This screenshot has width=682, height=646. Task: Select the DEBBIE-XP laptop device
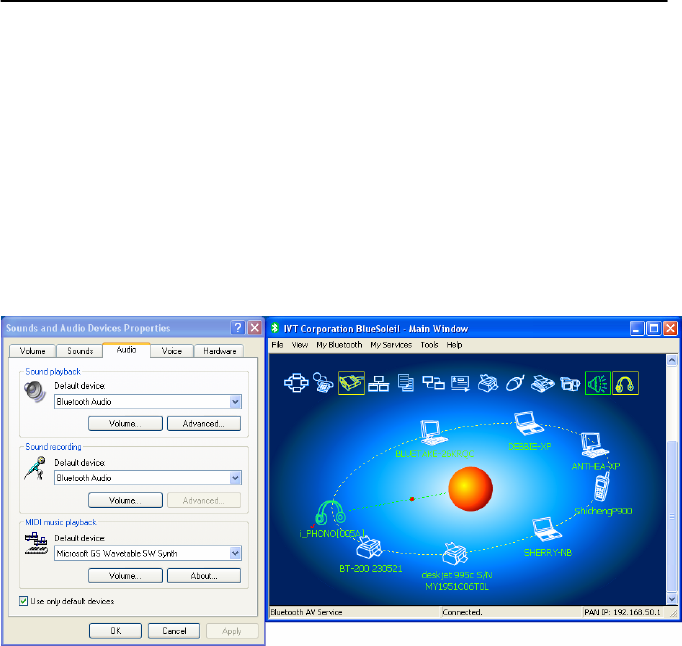click(x=528, y=423)
